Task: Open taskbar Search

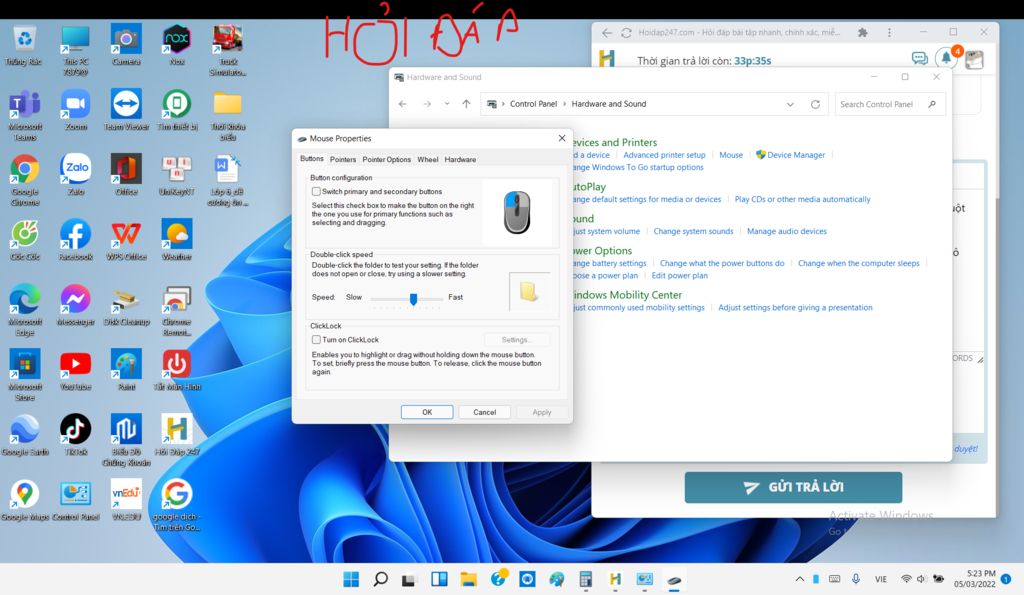Action: point(380,579)
